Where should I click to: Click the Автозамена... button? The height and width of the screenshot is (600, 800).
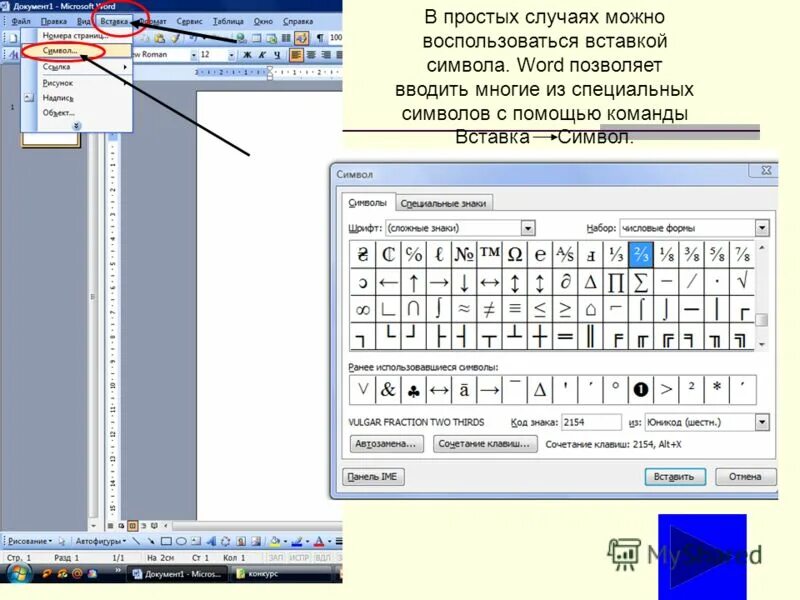coord(385,444)
